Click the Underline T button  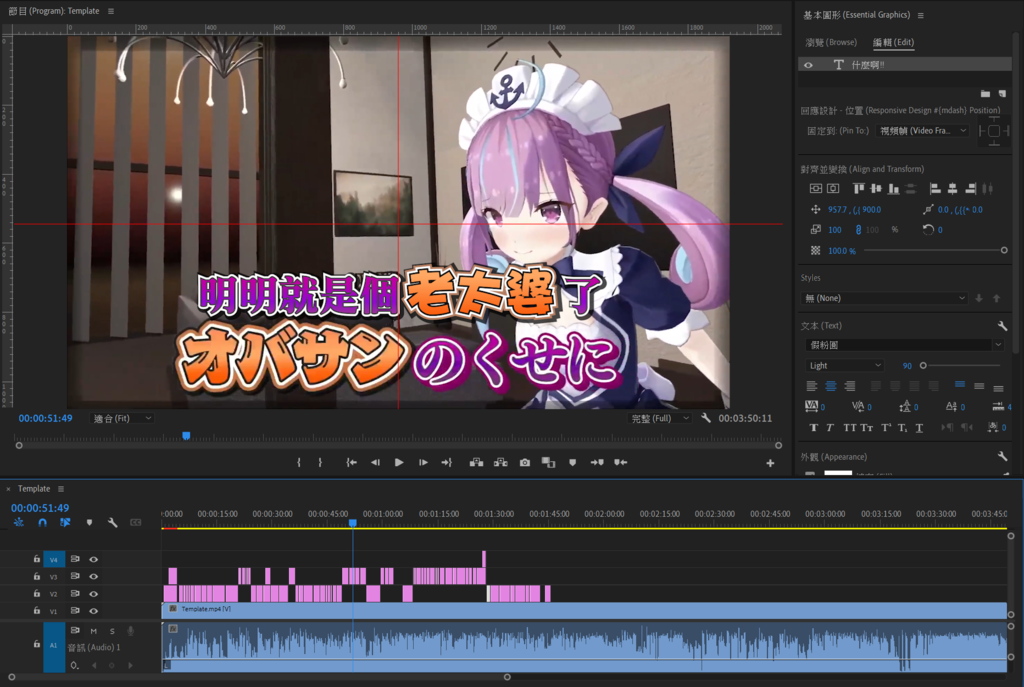[920, 428]
